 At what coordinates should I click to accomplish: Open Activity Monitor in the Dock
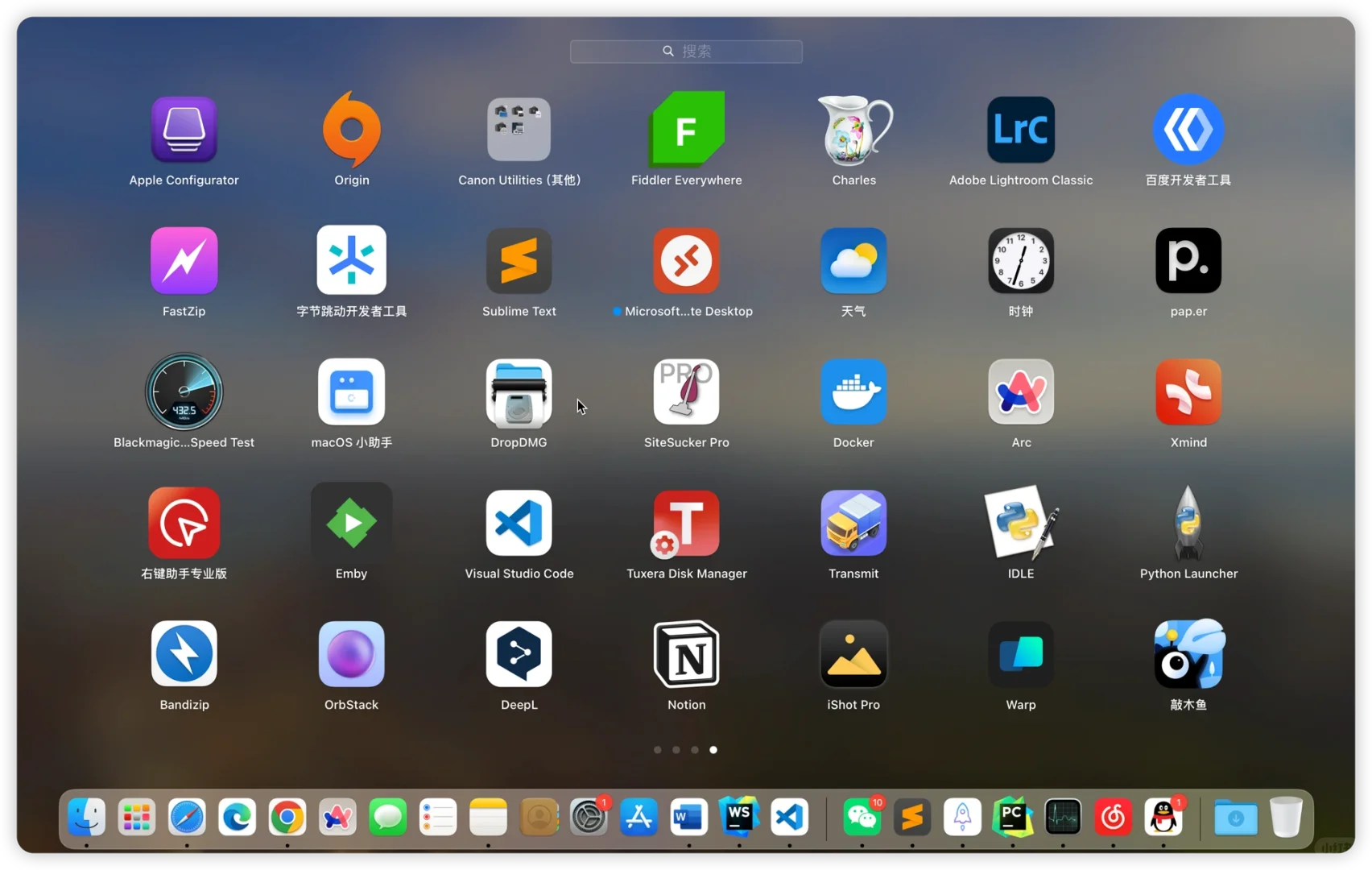1063,818
